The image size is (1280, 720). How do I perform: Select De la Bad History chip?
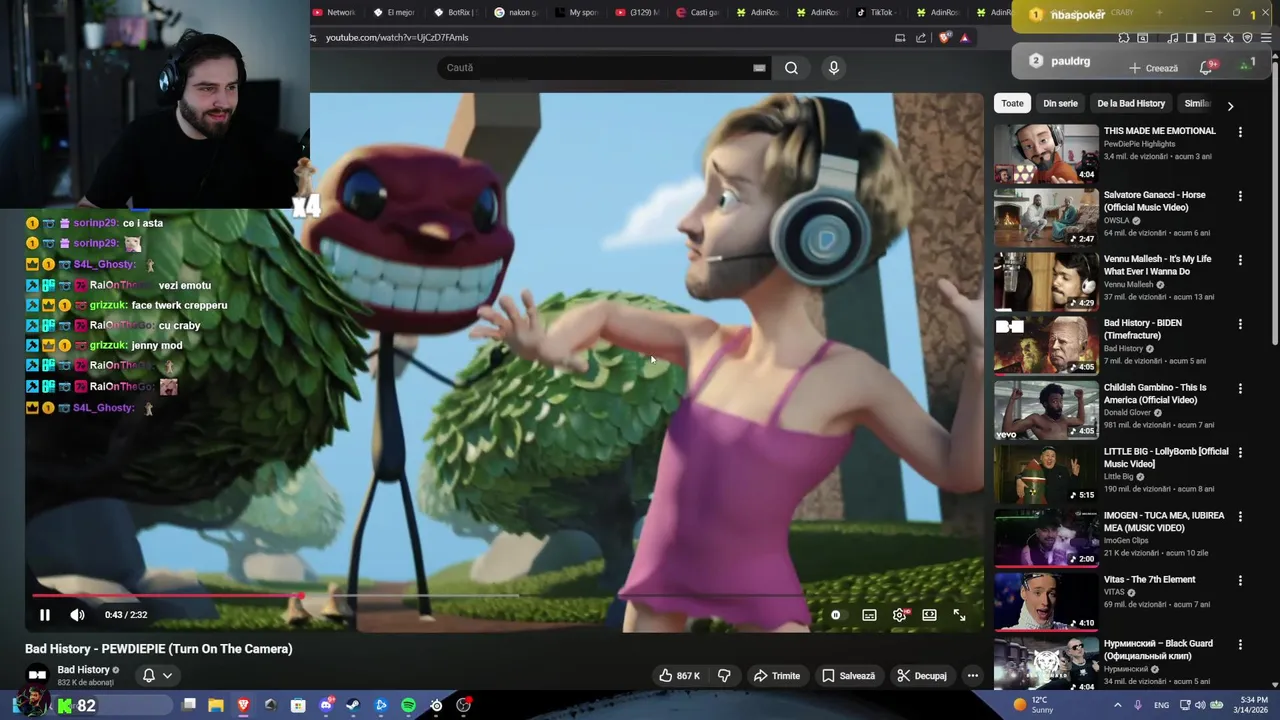1131,103
